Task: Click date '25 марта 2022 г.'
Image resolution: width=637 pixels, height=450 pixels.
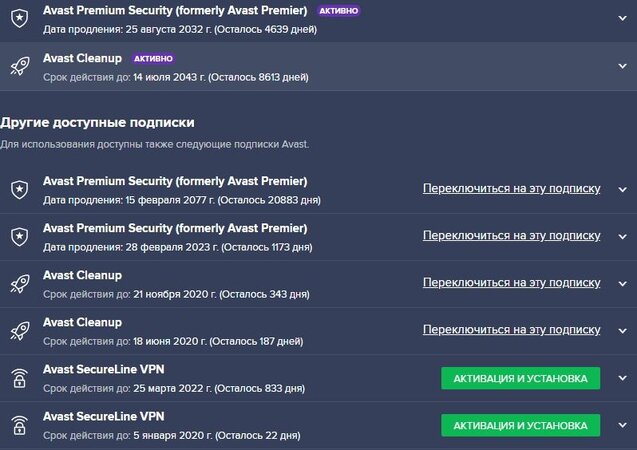Action: coord(172,389)
